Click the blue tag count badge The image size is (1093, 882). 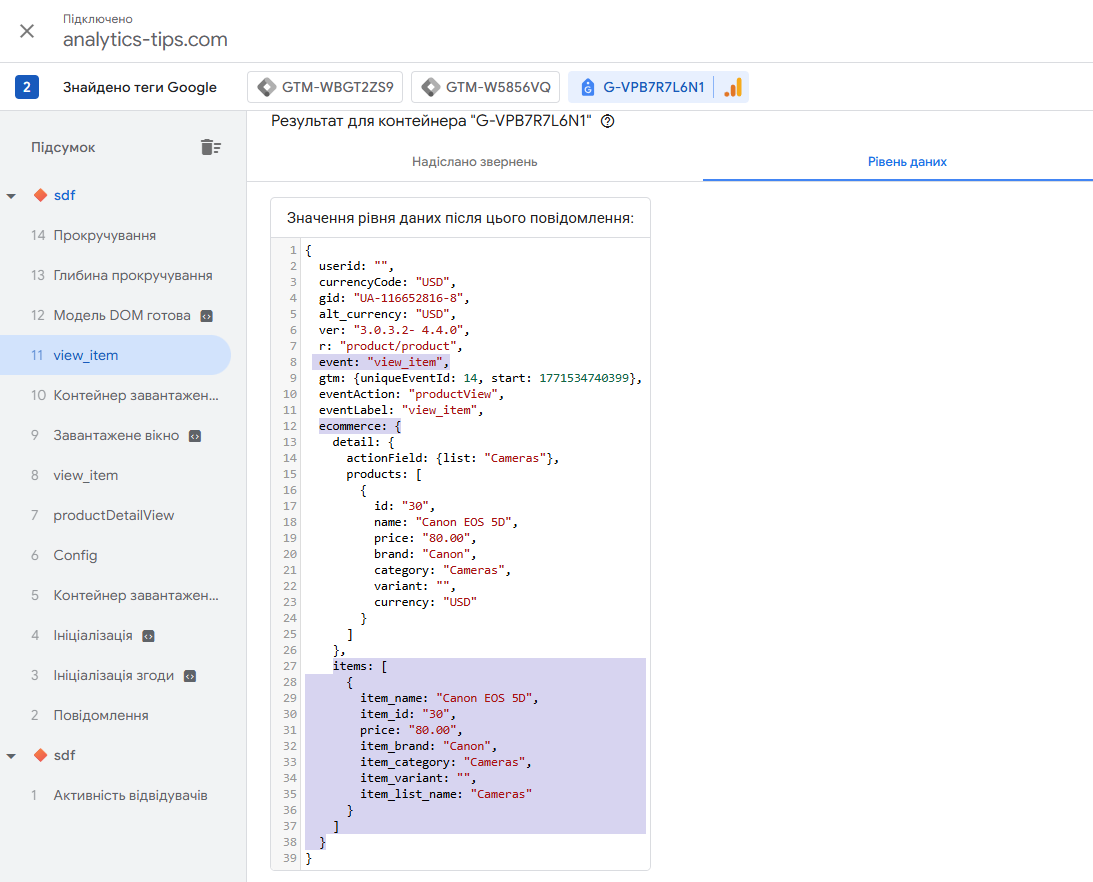pyautogui.click(x=27, y=87)
